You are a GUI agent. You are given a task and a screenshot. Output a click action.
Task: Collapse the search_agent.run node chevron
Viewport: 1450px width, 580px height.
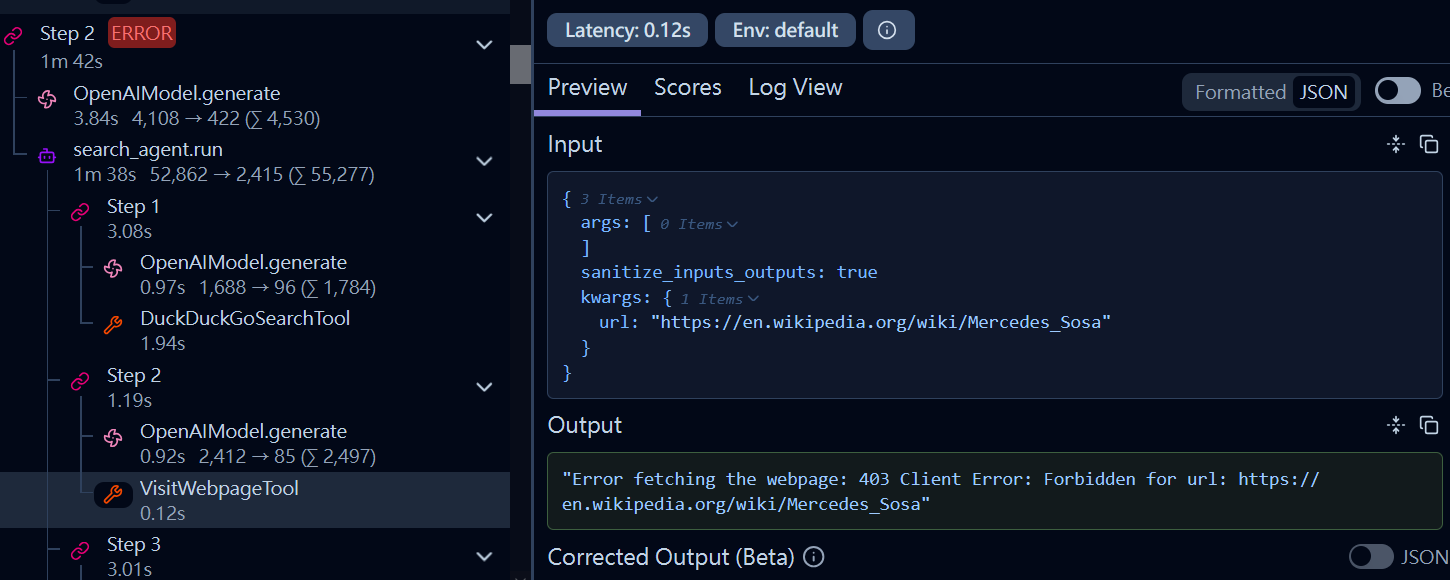click(x=484, y=161)
